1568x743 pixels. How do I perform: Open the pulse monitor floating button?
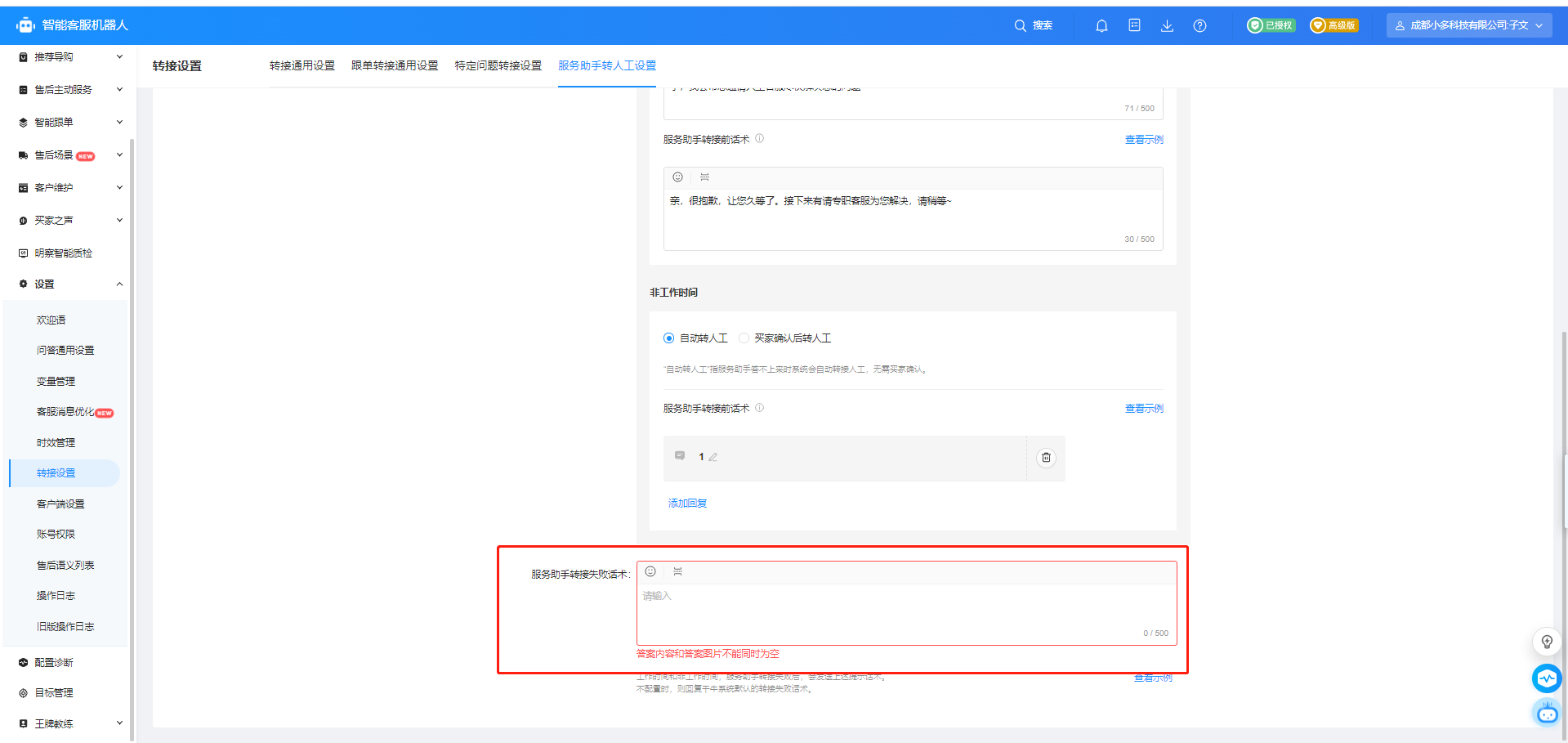(1547, 678)
